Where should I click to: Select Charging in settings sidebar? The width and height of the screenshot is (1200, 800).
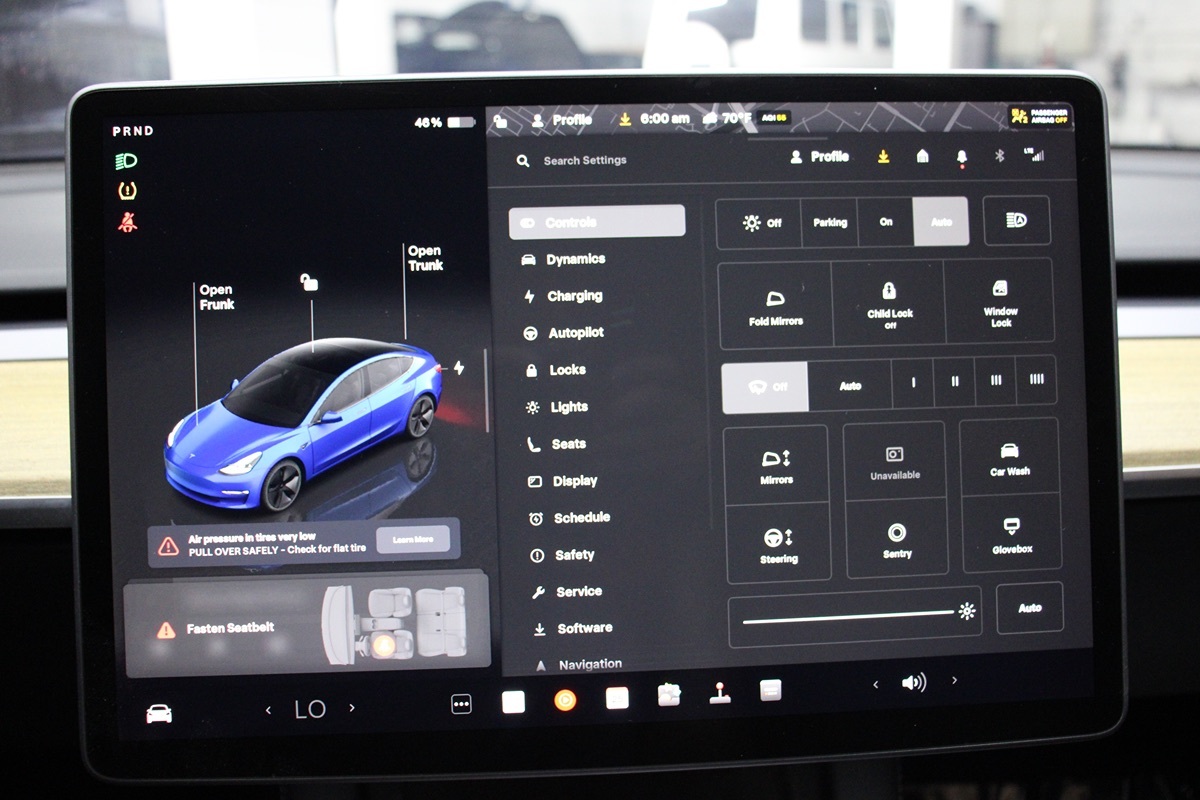[x=574, y=296]
